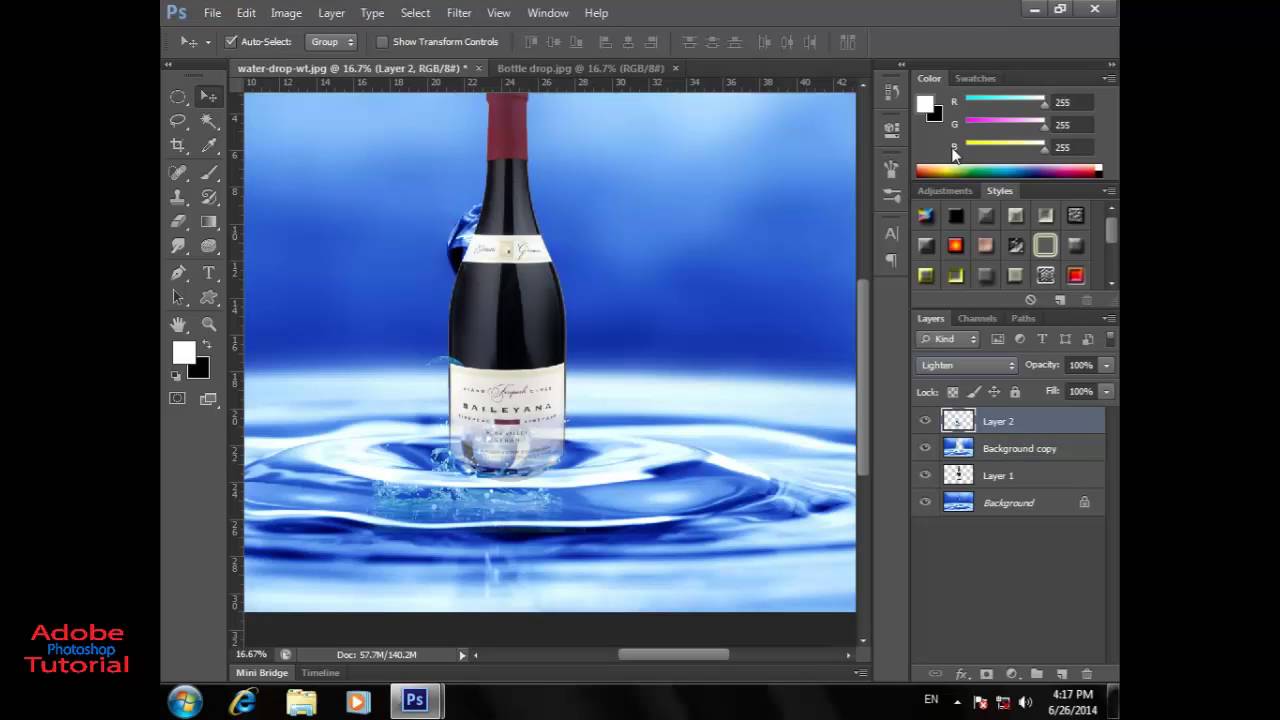Screen dimensions: 1280x720
Task: Click the Add layer style fx icon
Action: tap(962, 674)
